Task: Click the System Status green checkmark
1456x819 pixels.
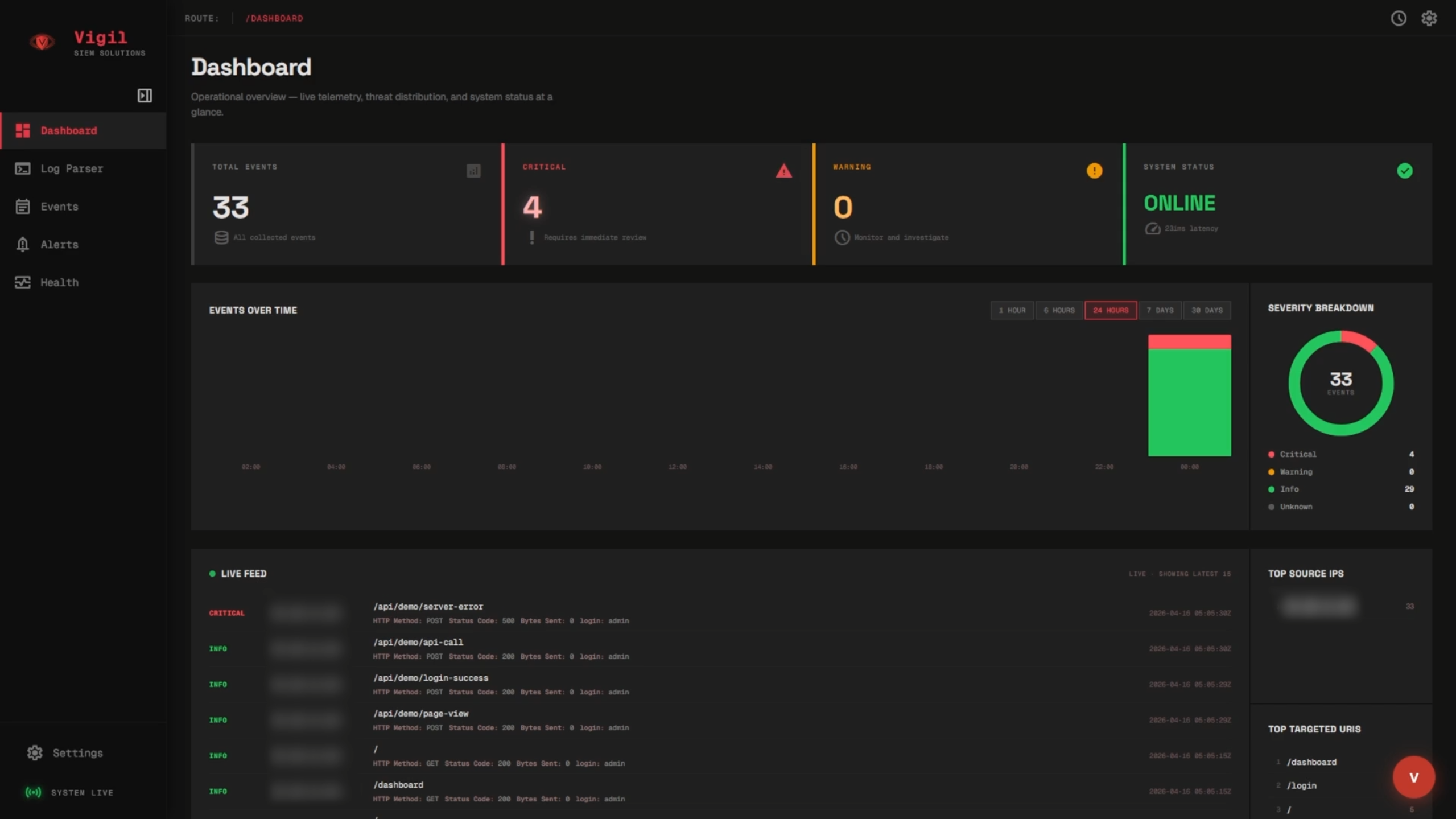Action: pyautogui.click(x=1404, y=171)
